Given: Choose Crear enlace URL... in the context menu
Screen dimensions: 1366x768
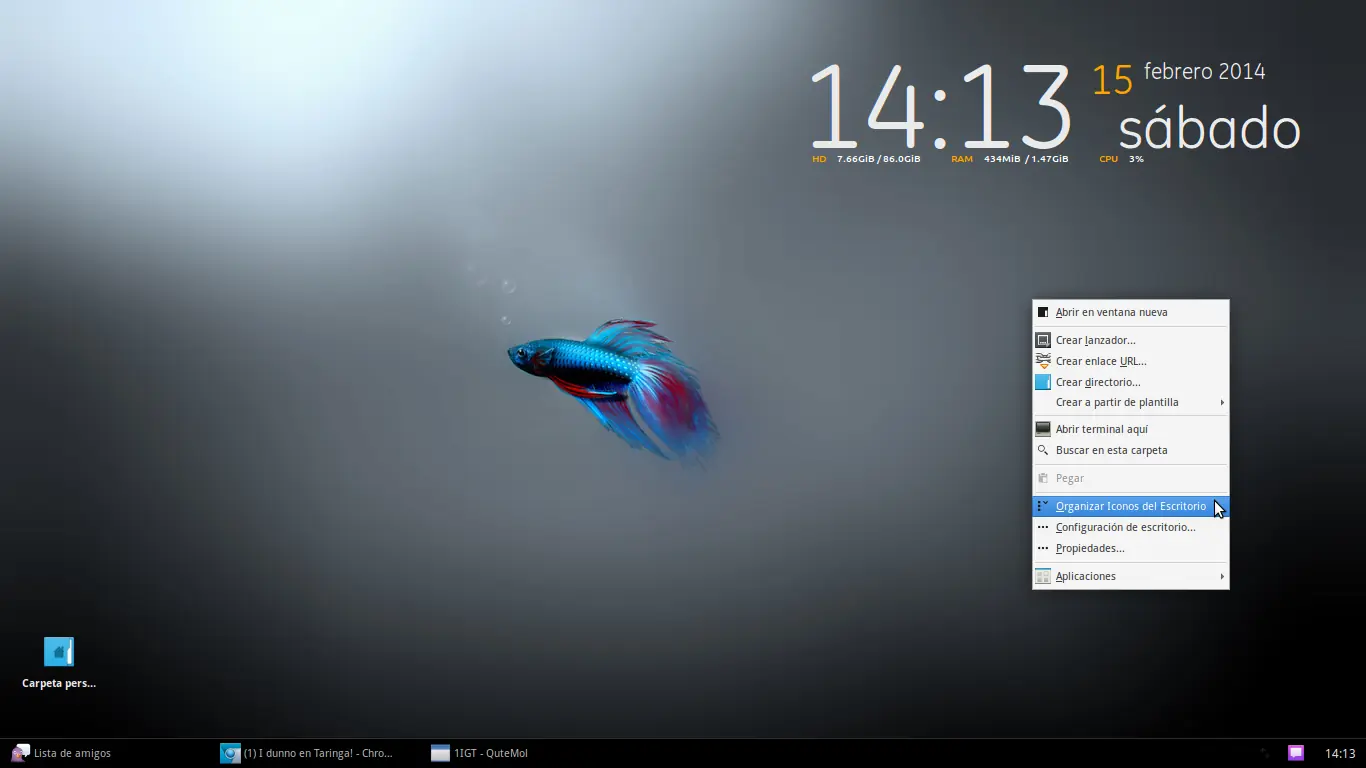Looking at the screenshot, I should [1130, 361].
